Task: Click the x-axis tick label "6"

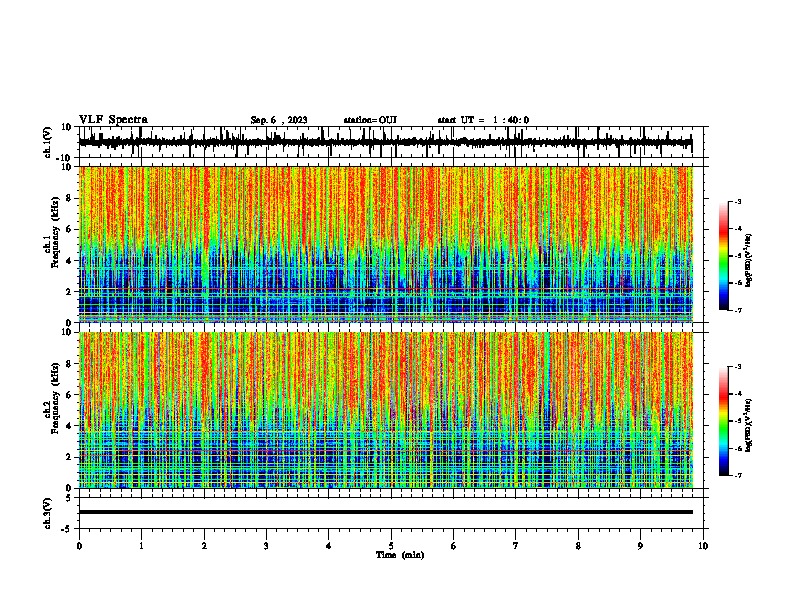Action: point(454,546)
